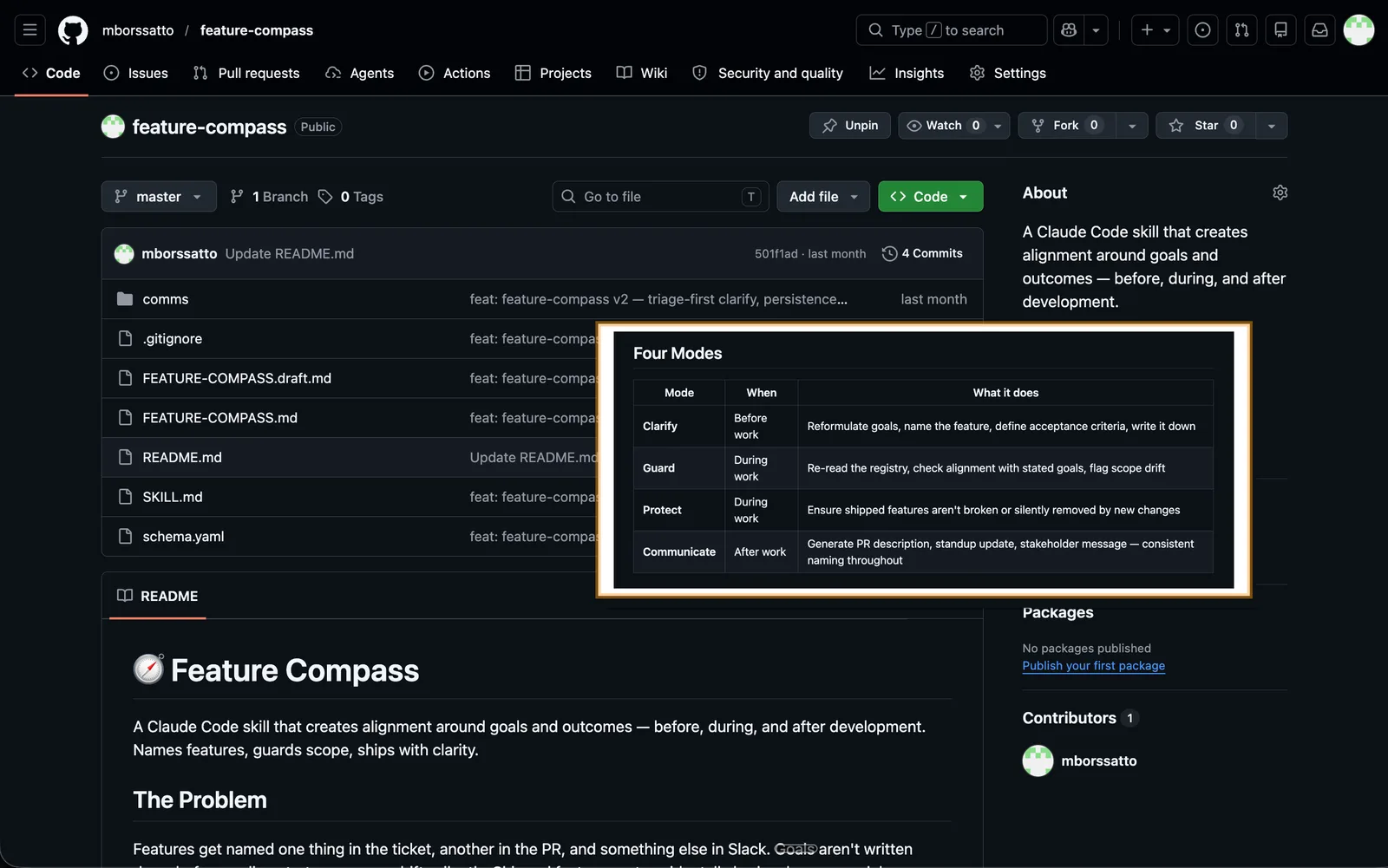Open mborssatto contributor avatar
The image size is (1388, 868).
point(1038,761)
